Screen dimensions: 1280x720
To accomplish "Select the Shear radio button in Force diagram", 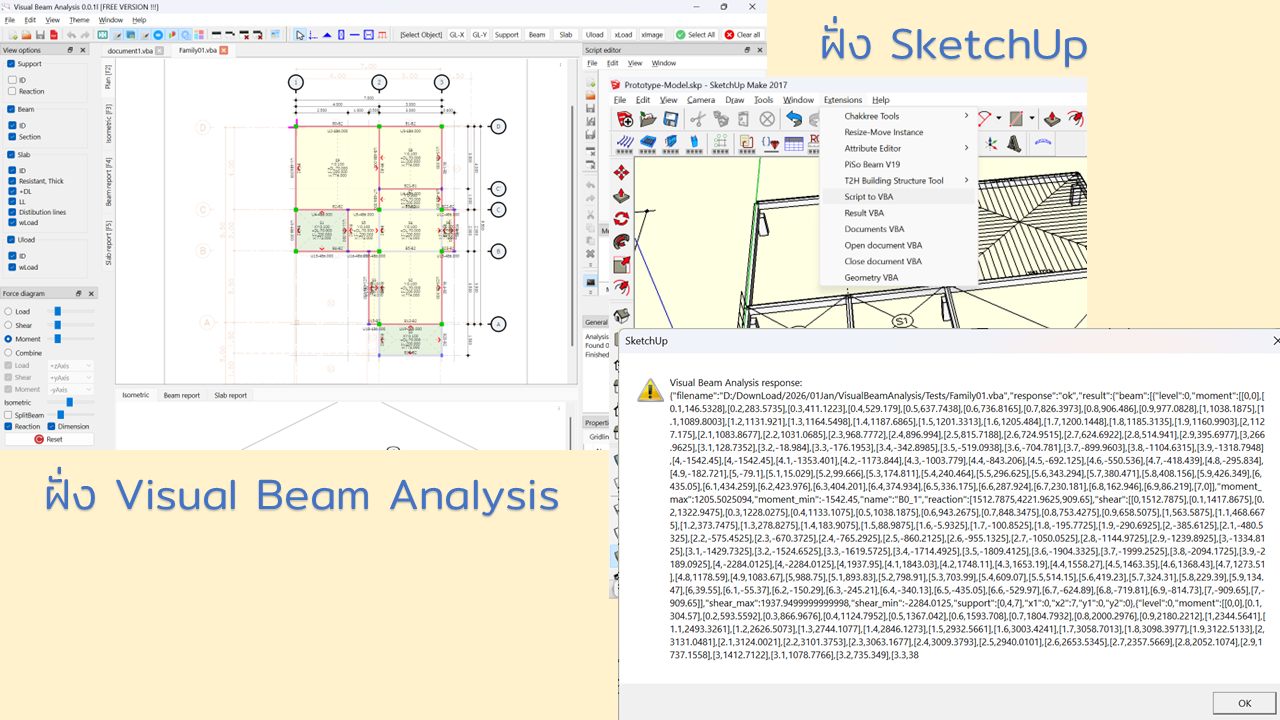I will click(9, 325).
